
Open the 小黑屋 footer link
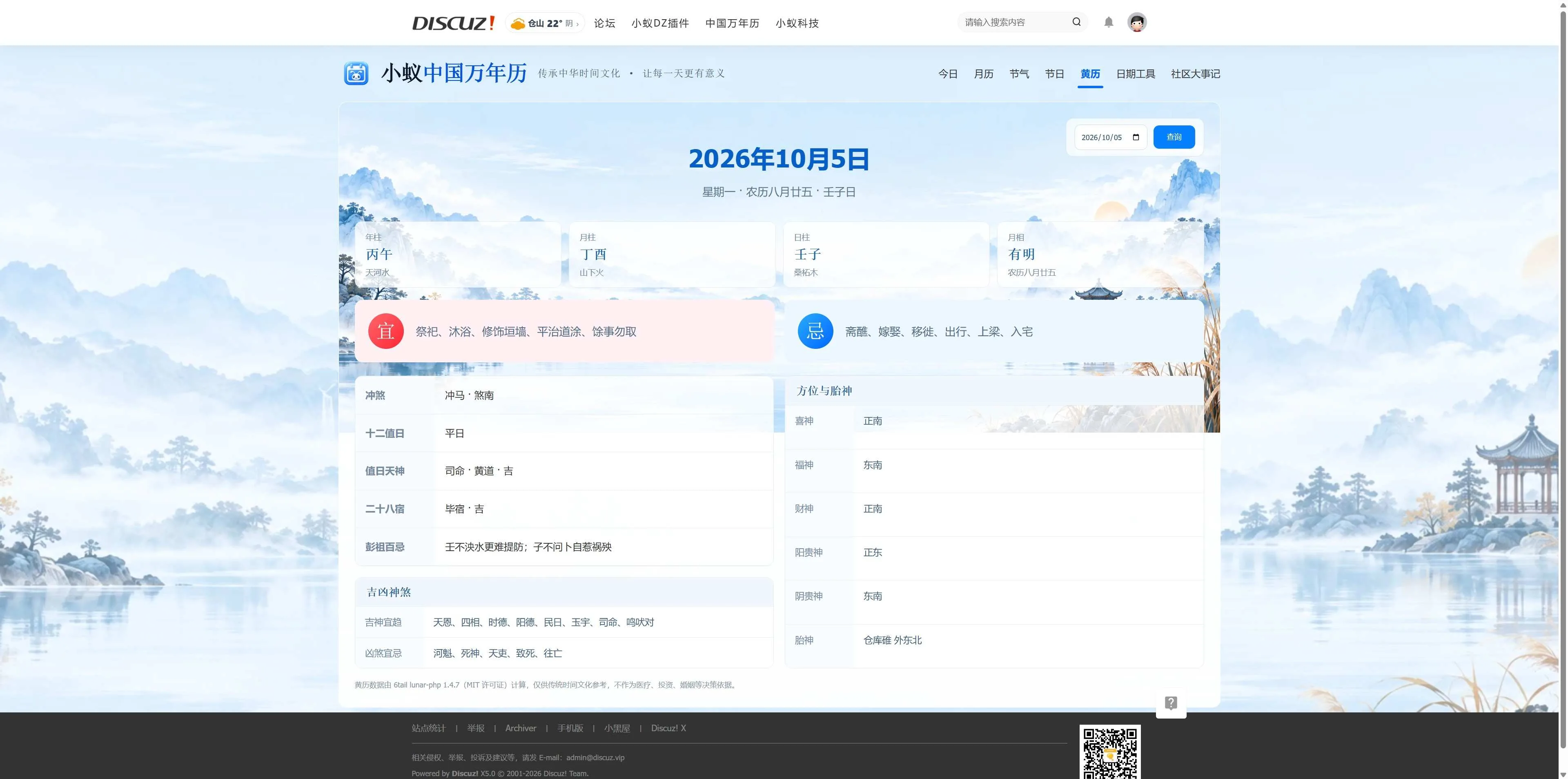617,728
